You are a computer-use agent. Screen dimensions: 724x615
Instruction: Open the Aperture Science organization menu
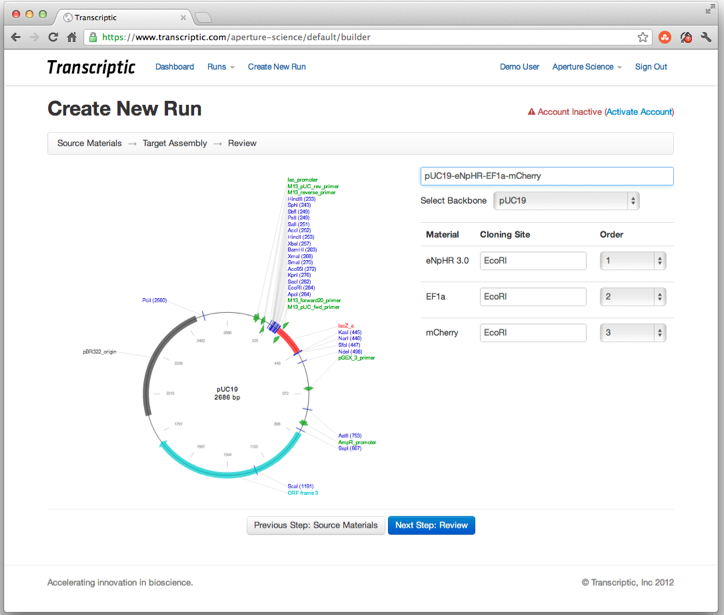[586, 67]
